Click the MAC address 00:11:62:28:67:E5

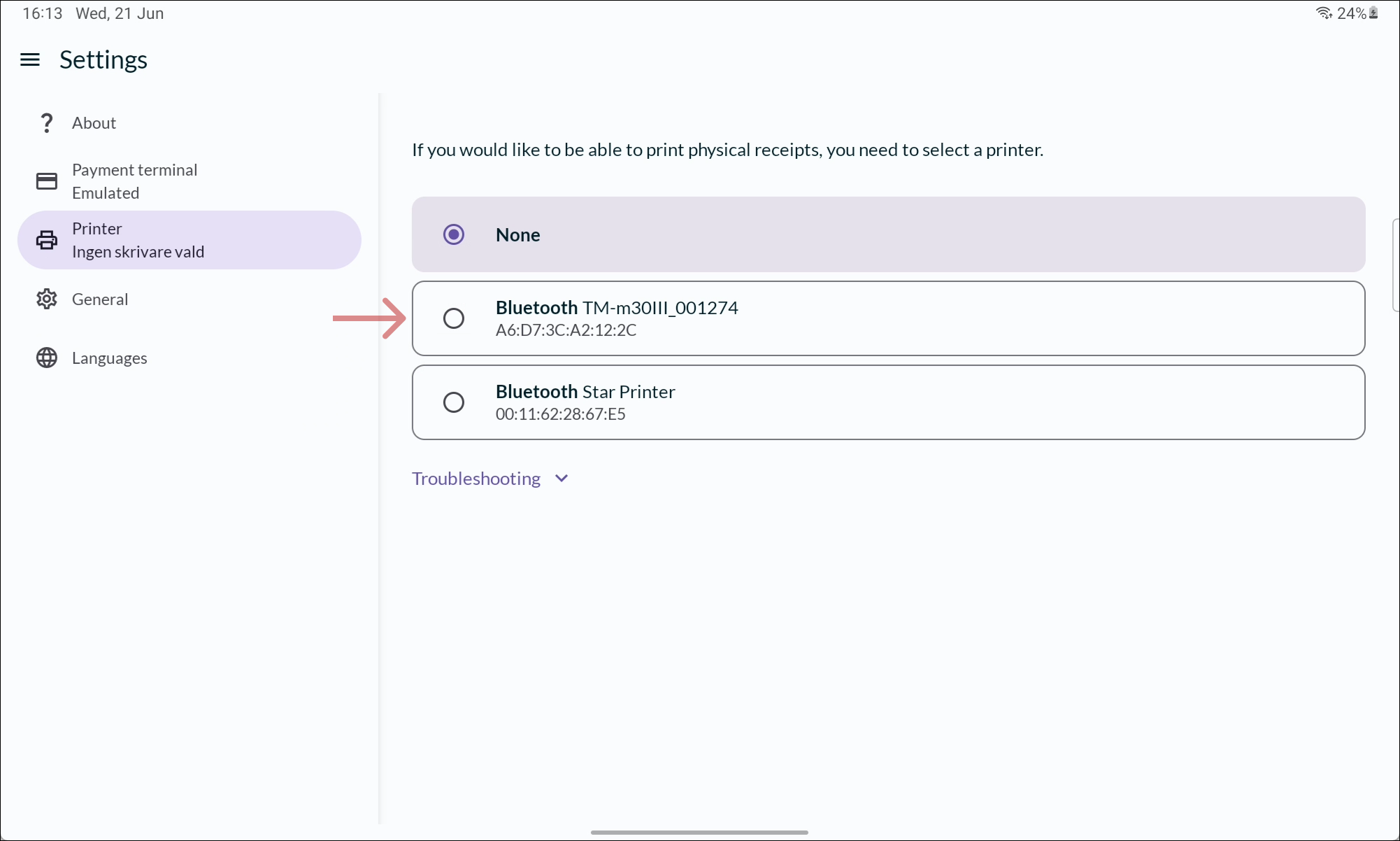coord(560,414)
